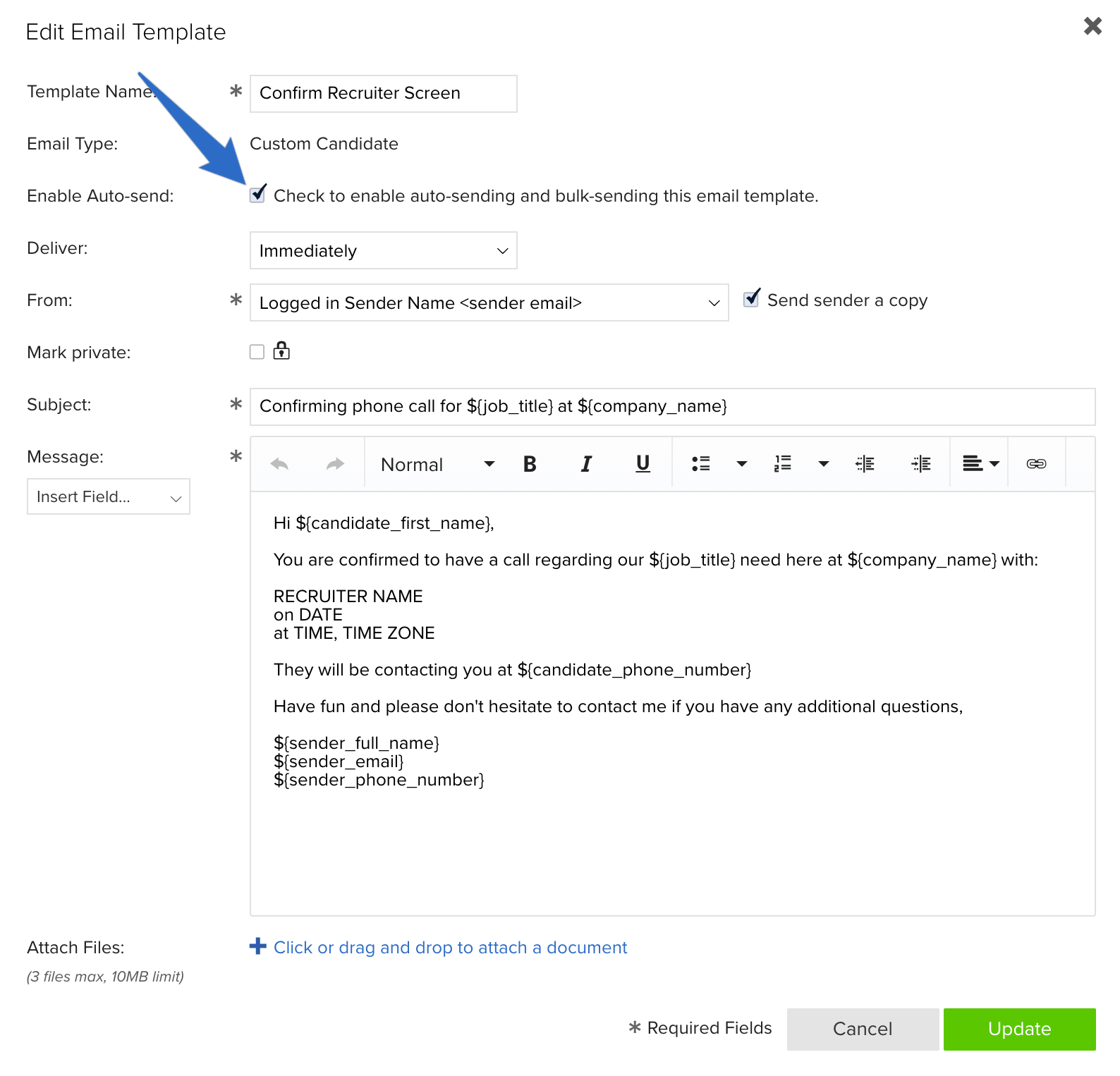Toggle italic formatting

[x=586, y=464]
